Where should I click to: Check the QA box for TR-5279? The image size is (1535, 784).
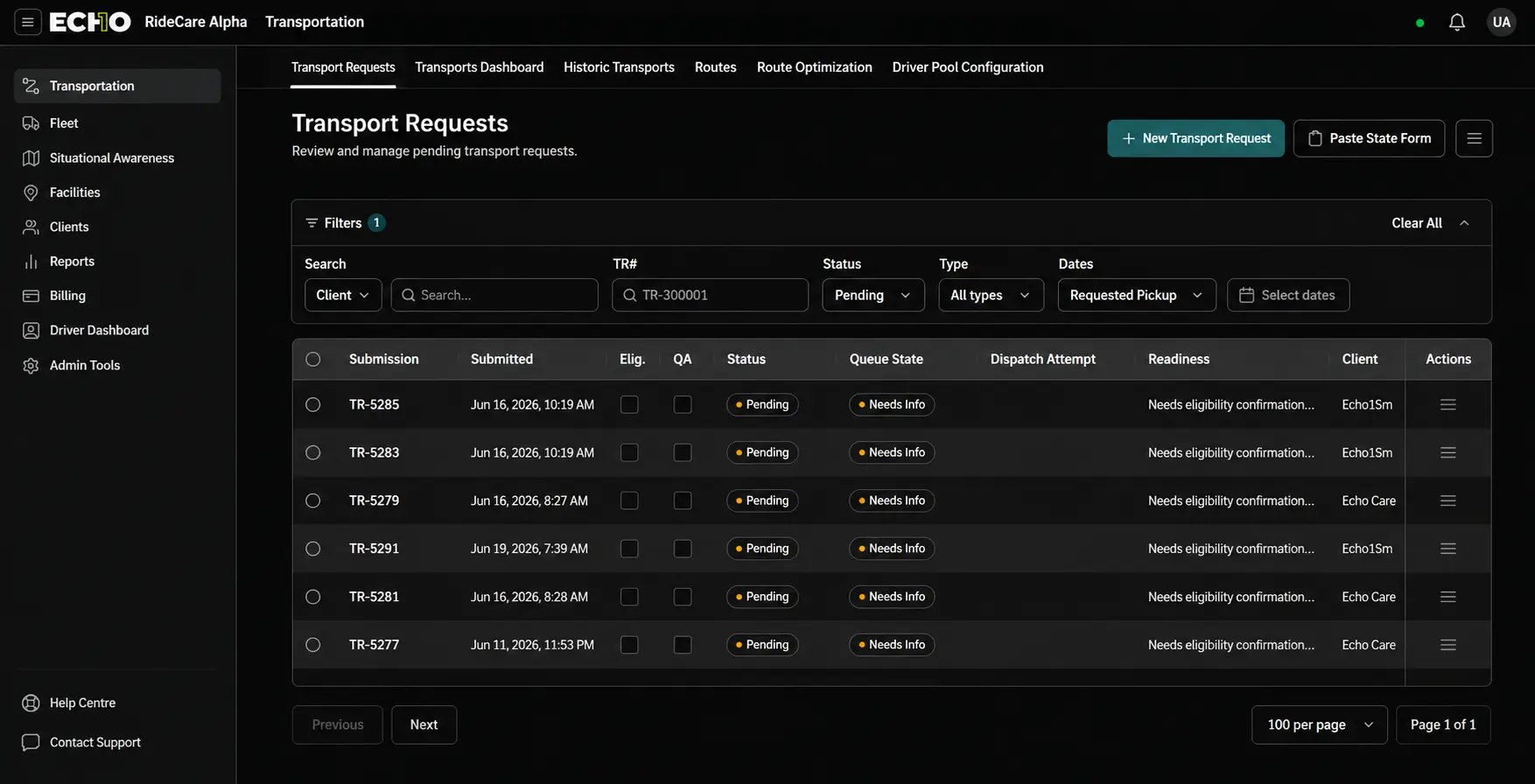tap(683, 500)
